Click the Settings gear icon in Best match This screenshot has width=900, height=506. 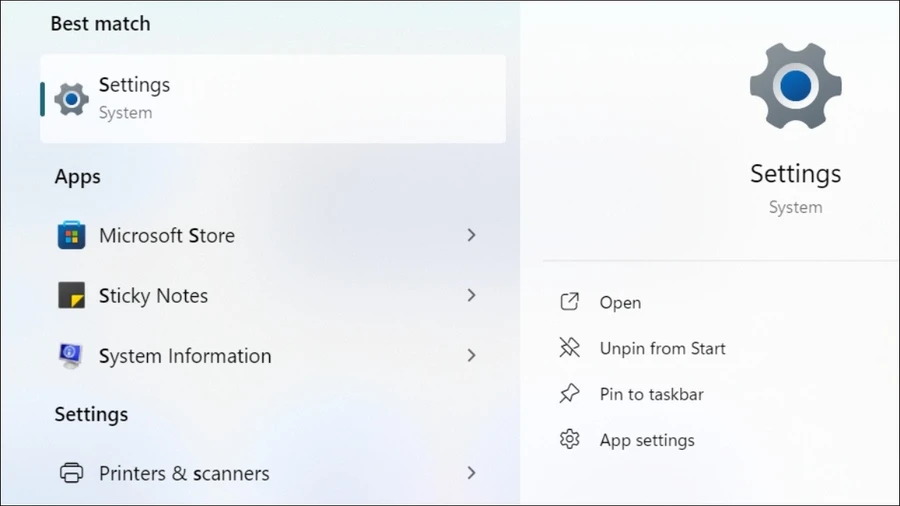(x=72, y=99)
